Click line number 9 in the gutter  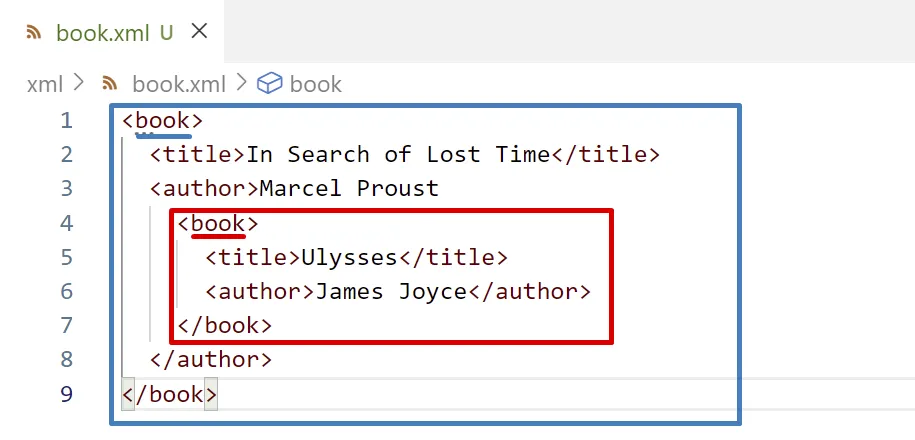tap(67, 394)
